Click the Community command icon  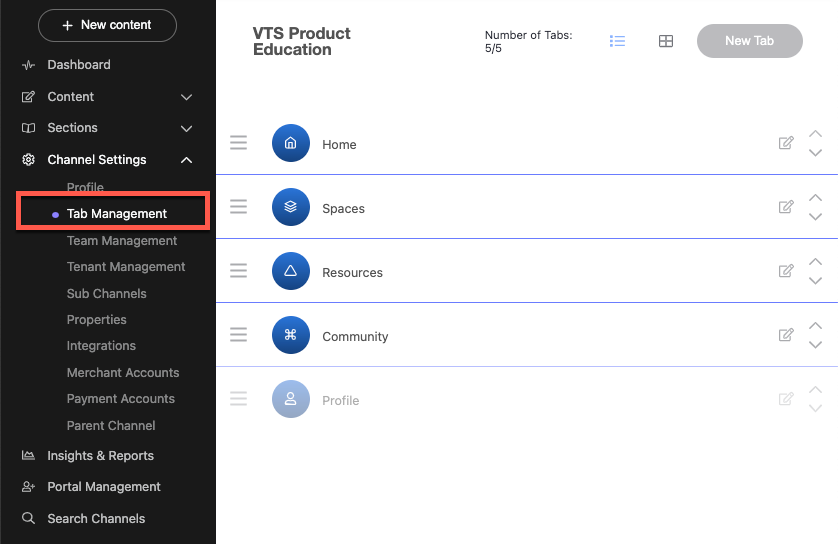point(291,335)
